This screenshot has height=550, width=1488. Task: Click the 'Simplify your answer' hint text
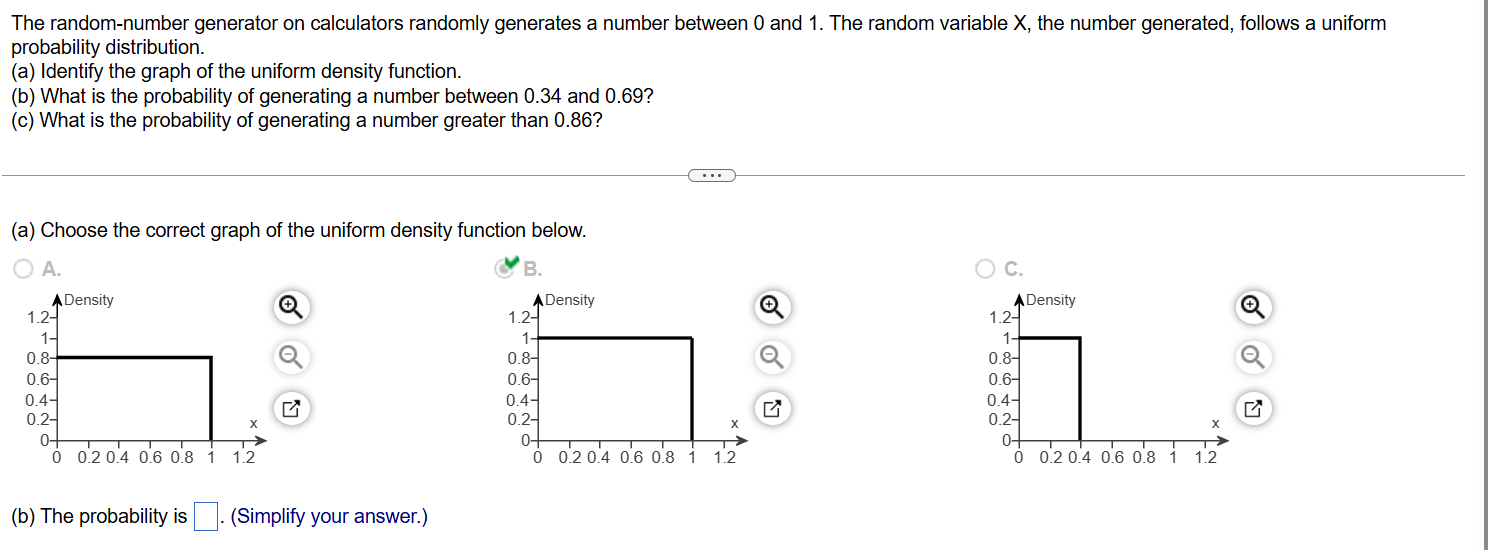[329, 517]
